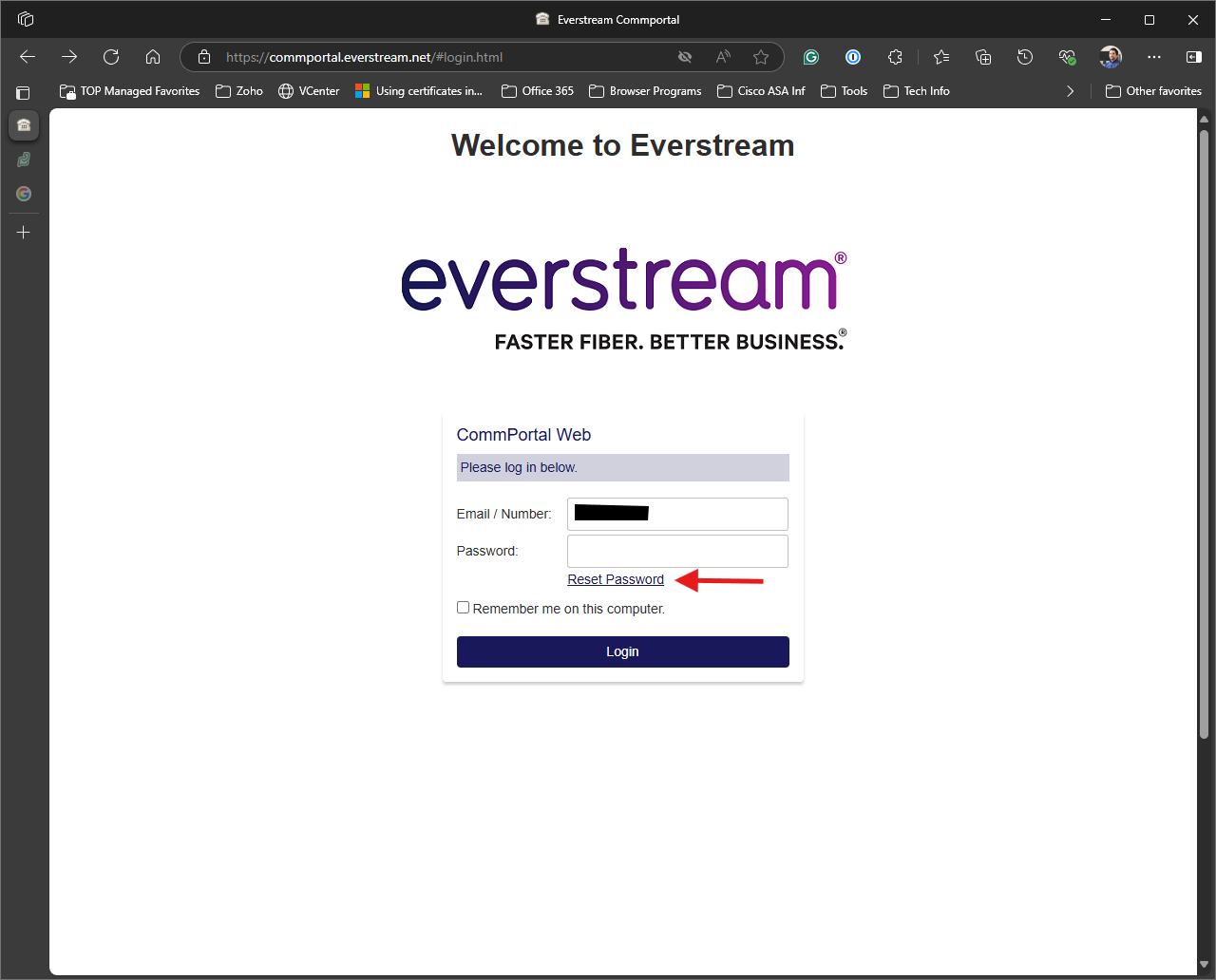Screen dimensions: 1216x980
Task: Click the Login button
Action: pyautogui.click(x=623, y=651)
